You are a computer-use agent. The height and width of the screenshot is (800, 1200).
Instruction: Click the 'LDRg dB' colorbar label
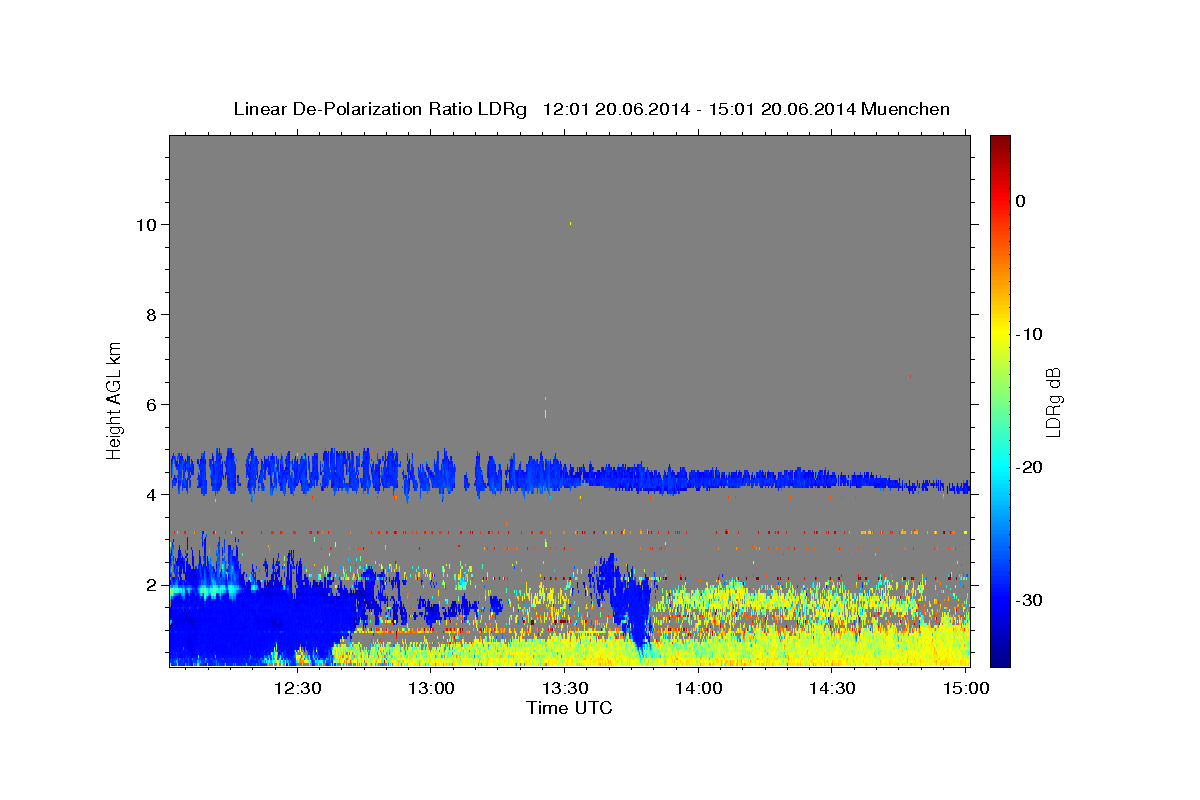tap(1052, 401)
